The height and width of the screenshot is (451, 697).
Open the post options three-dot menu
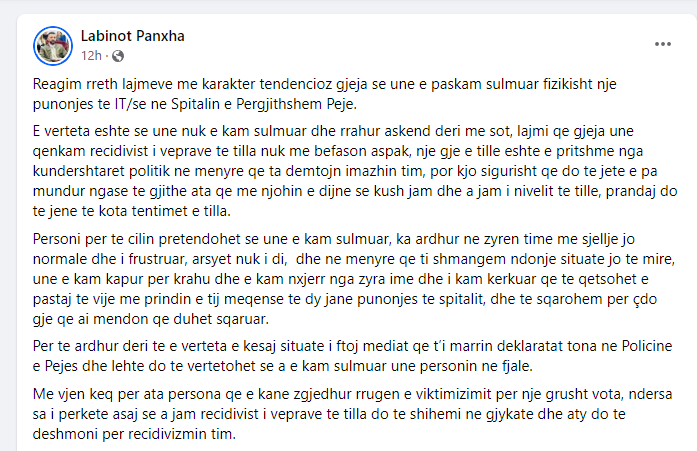point(664,44)
